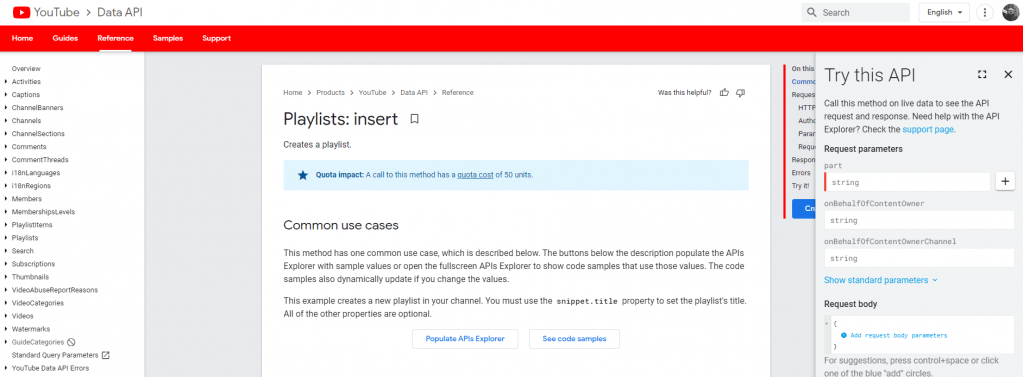Expand the Thumbnails sidebar item
This screenshot has height=377, width=1023.
6,277
